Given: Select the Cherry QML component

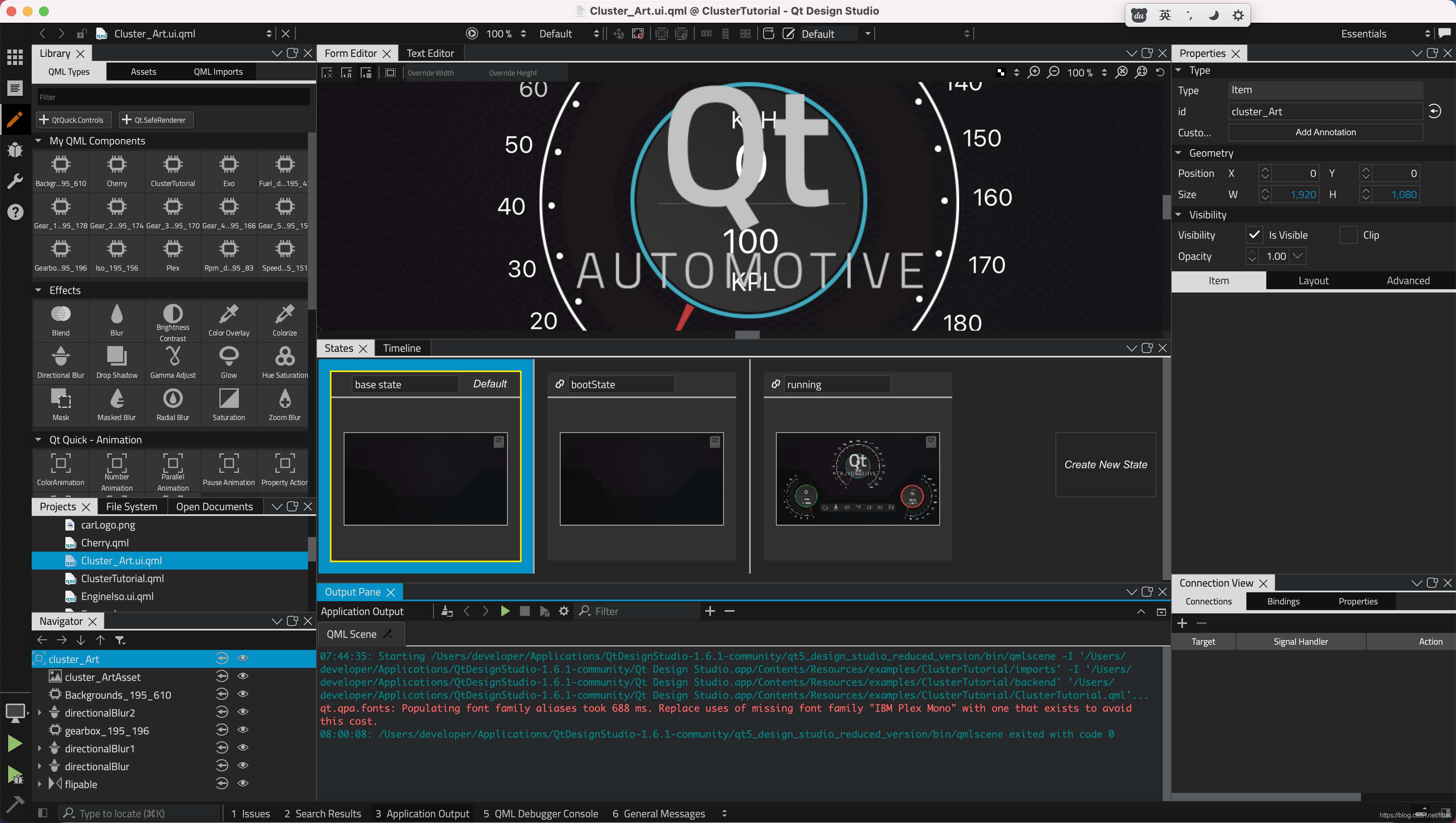Looking at the screenshot, I should point(117,171).
